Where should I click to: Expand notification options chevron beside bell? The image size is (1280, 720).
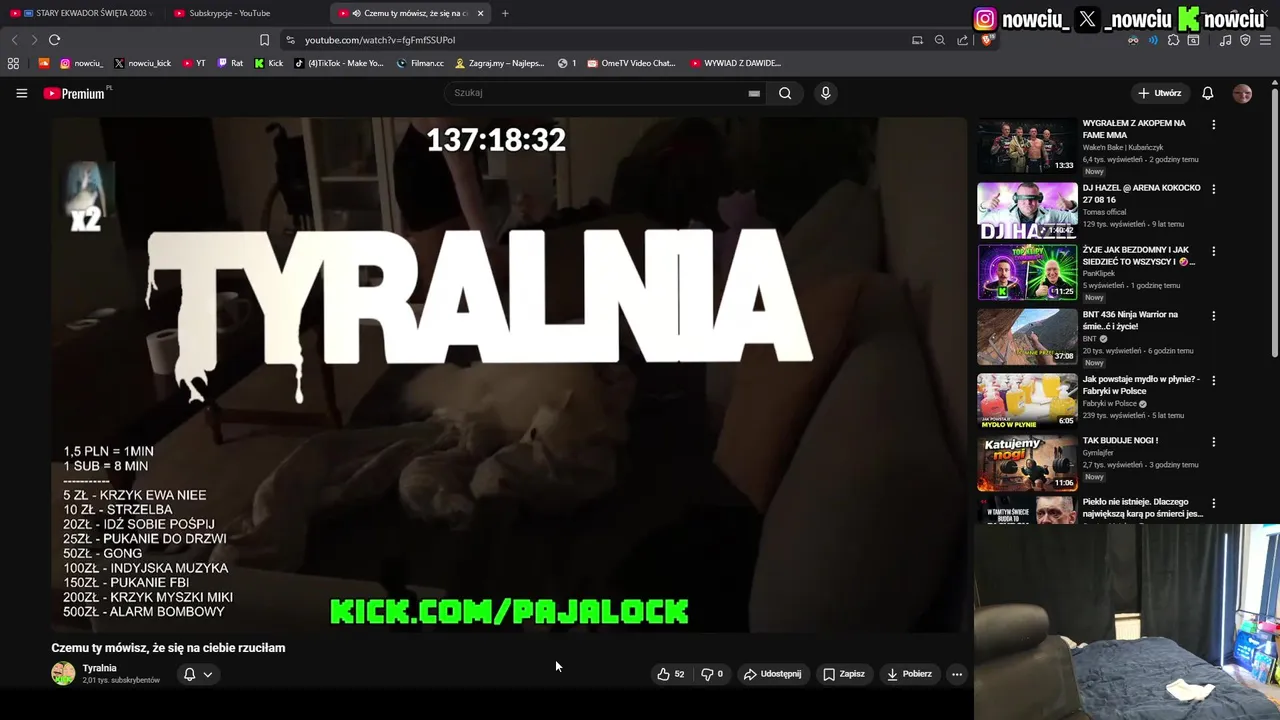click(208, 674)
